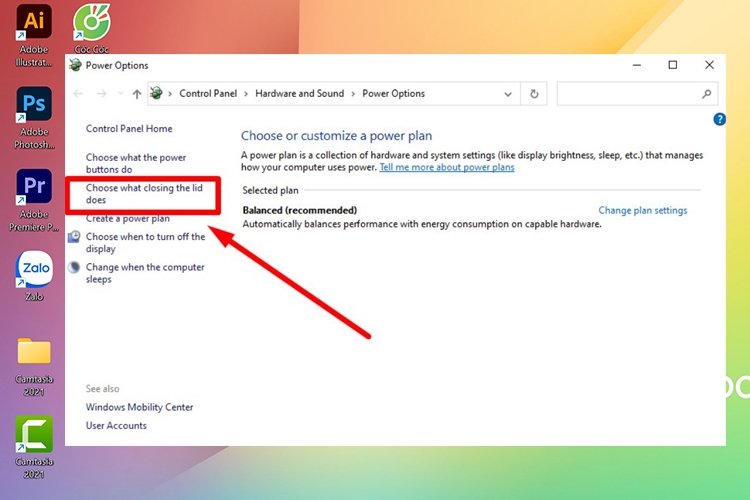This screenshot has width=750, height=500.
Task: Click icon beside turn off the display
Action: click(x=74, y=237)
